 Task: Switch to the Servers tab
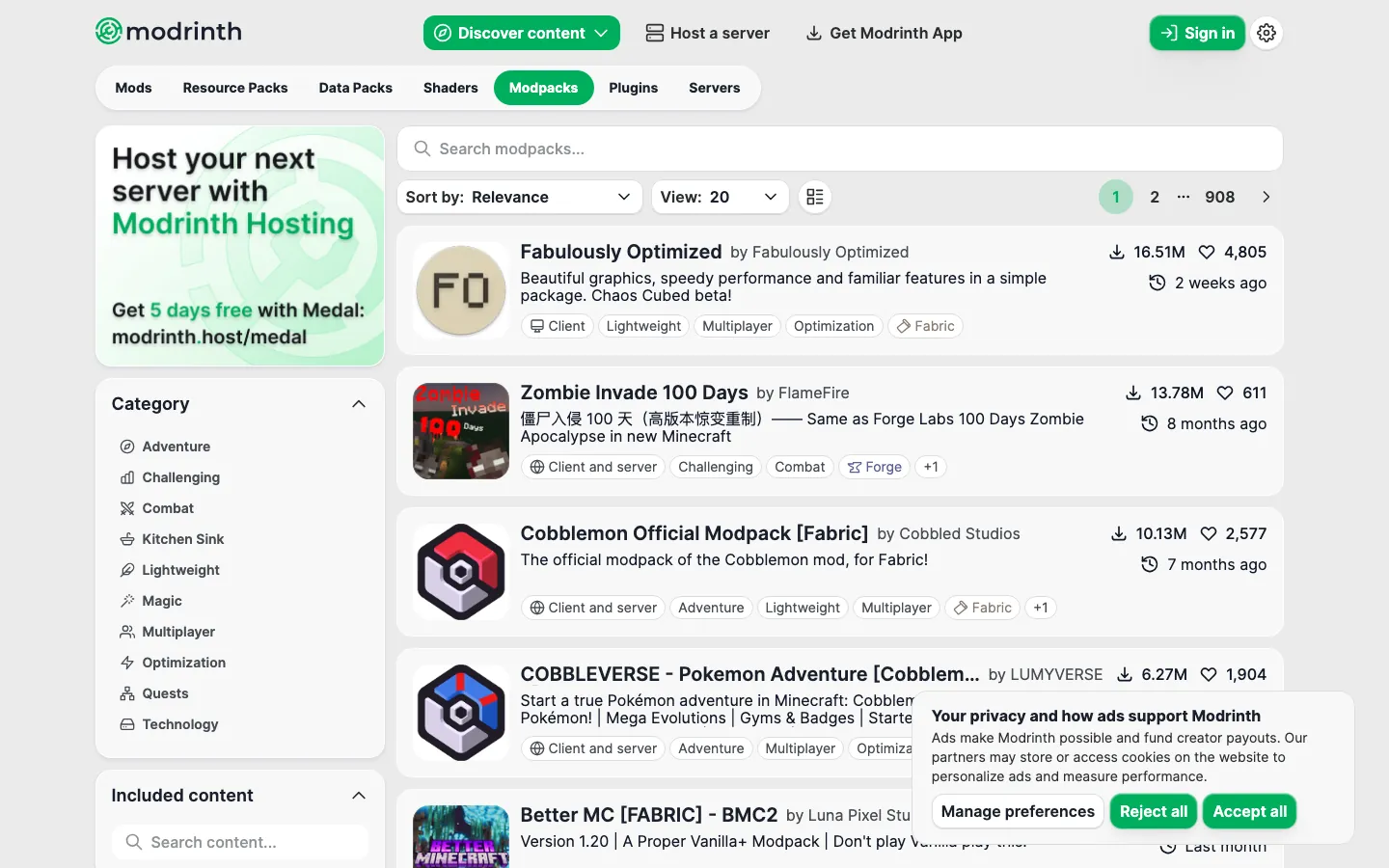click(715, 88)
